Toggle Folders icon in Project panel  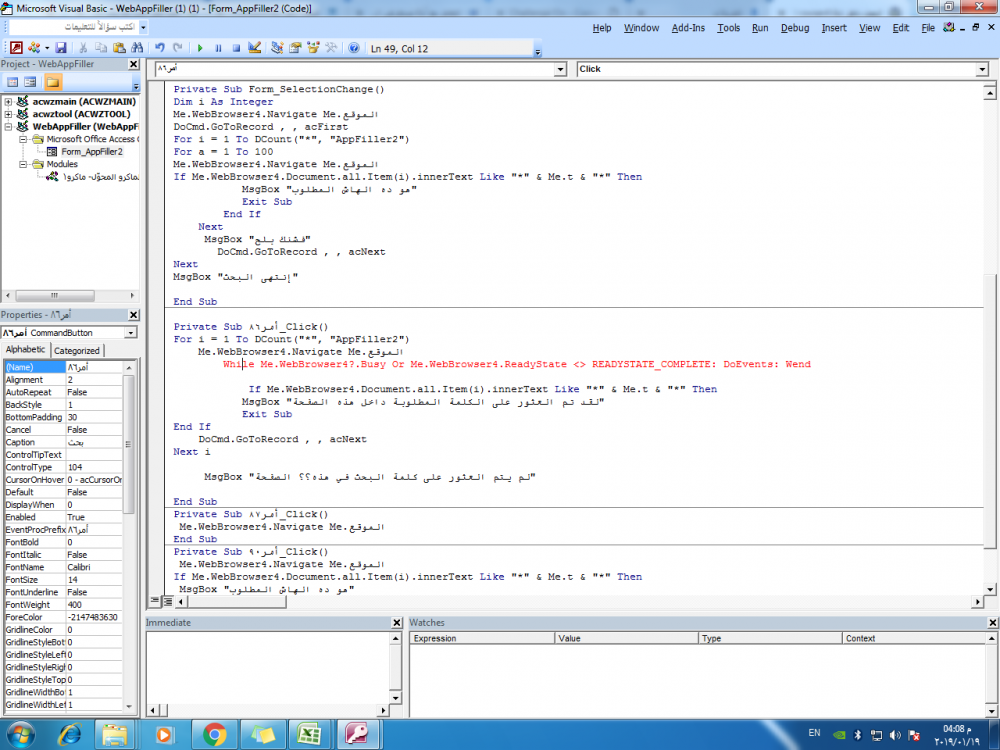(x=53, y=82)
